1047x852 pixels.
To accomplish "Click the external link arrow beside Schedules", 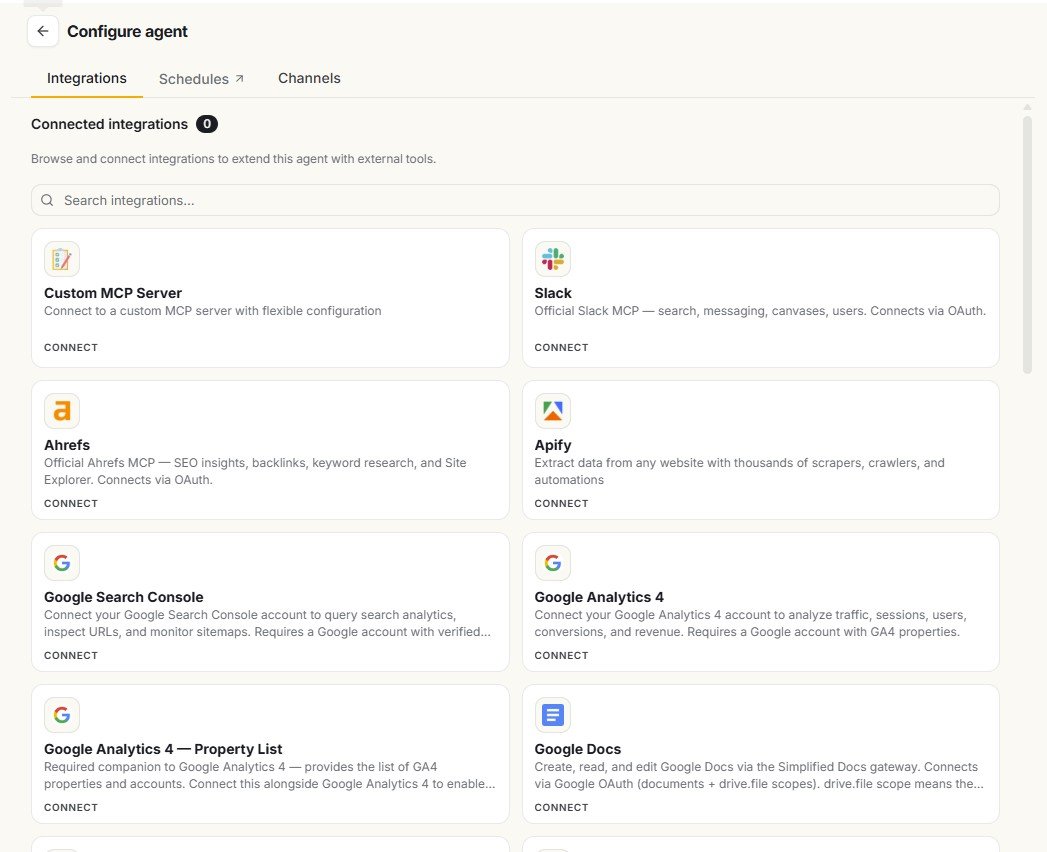I will coord(240,79).
